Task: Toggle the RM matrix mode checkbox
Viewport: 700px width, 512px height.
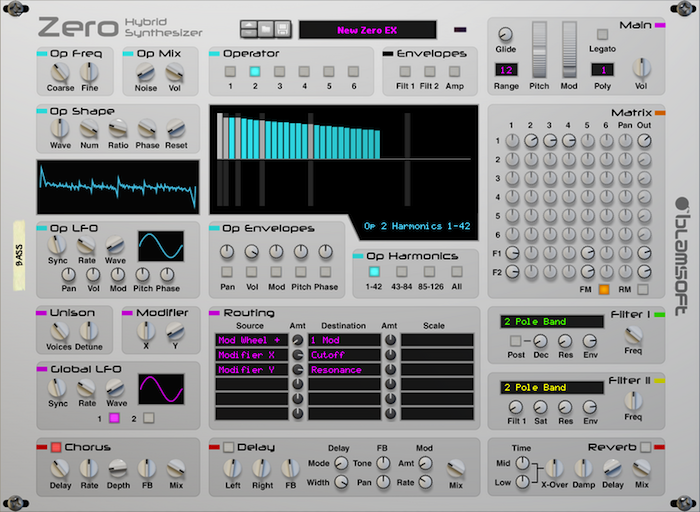Action: coord(642,289)
